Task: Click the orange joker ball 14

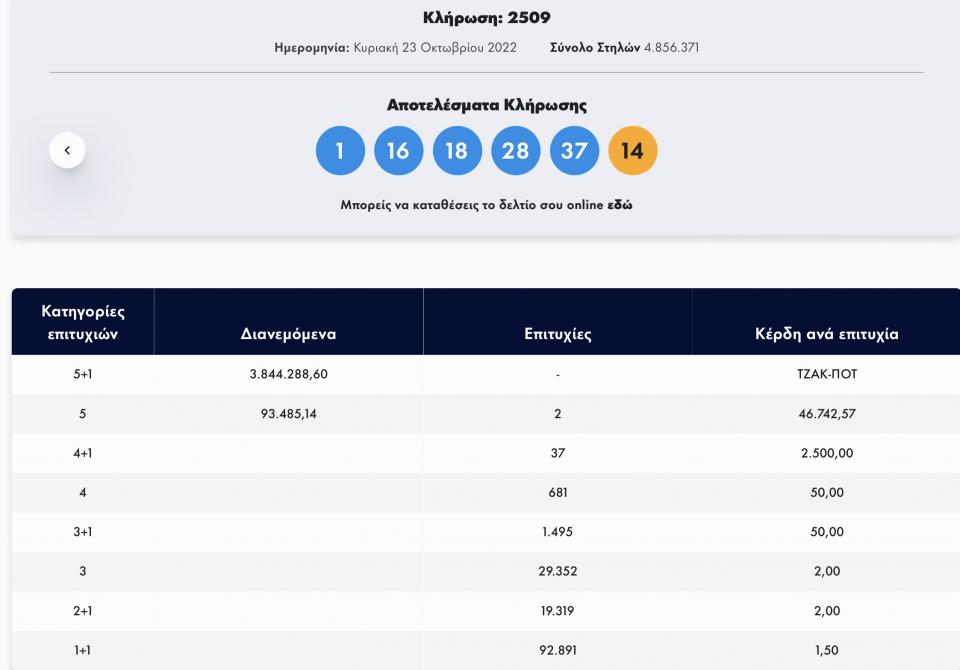Action: pyautogui.click(x=632, y=151)
